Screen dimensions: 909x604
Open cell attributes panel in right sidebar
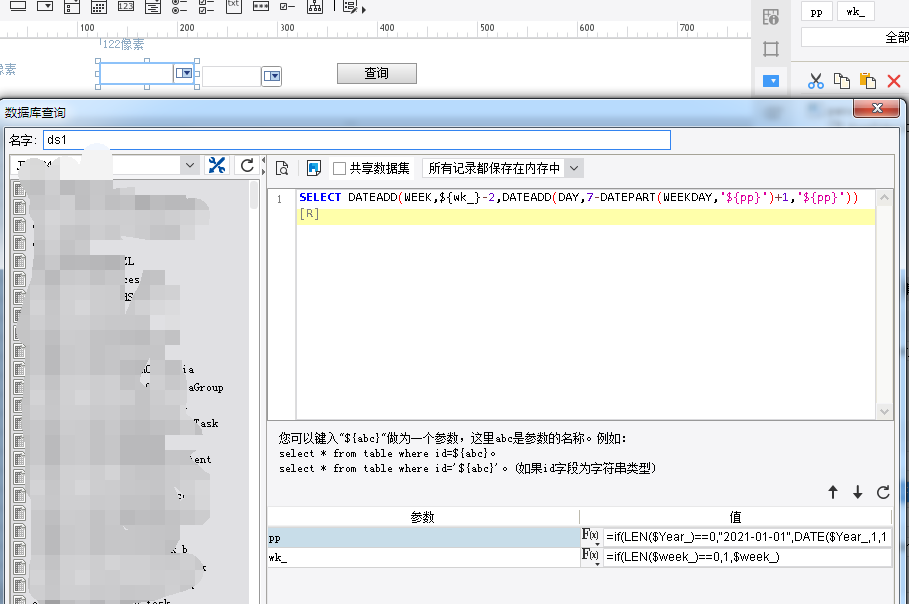click(770, 17)
